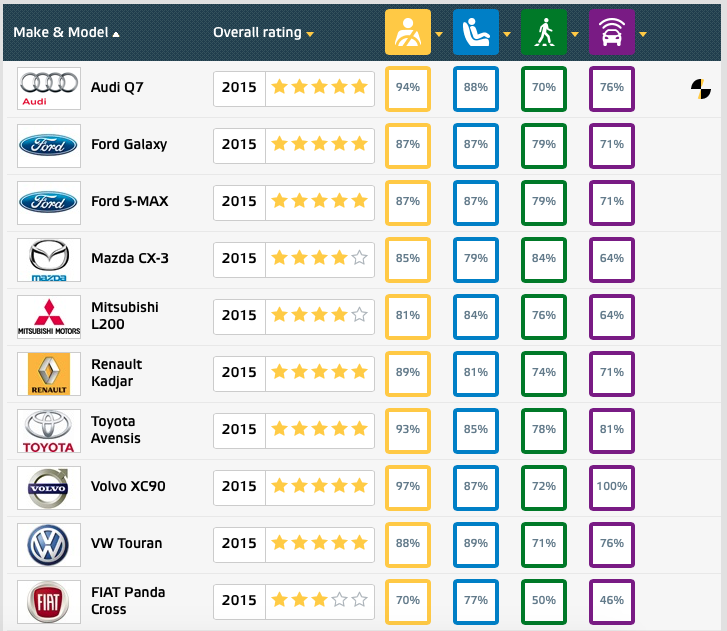The image size is (727, 631).
Task: Click Volvo XC90's 100% safety assist box
Action: (612, 488)
